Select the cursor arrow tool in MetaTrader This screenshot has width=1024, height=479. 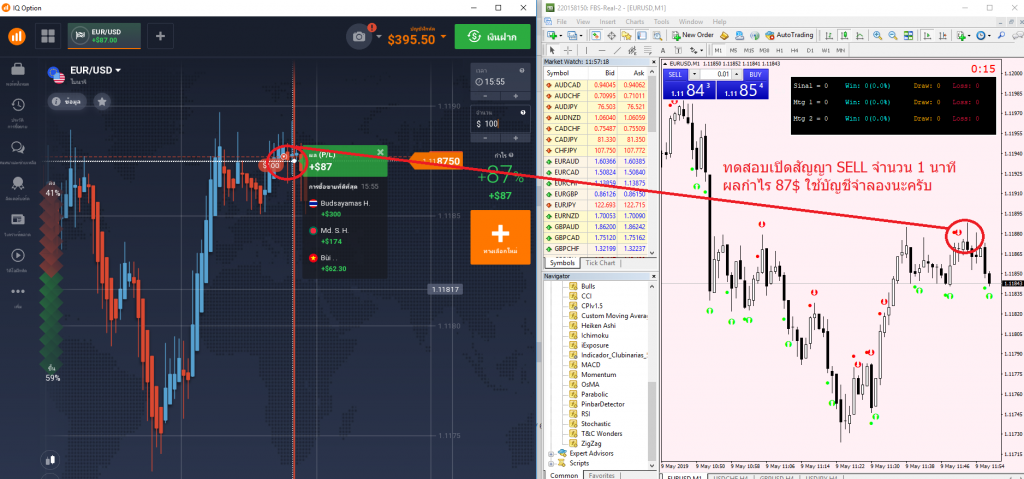point(552,50)
